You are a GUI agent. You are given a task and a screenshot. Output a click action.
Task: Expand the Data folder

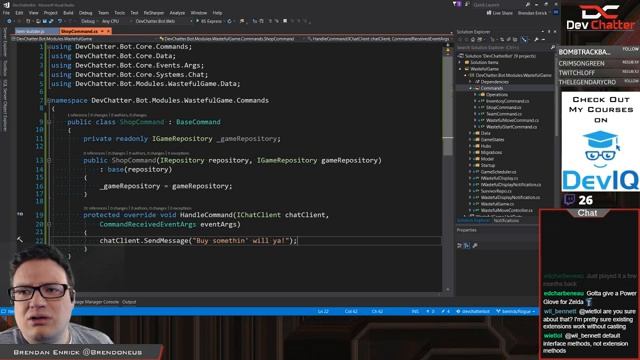(470, 133)
